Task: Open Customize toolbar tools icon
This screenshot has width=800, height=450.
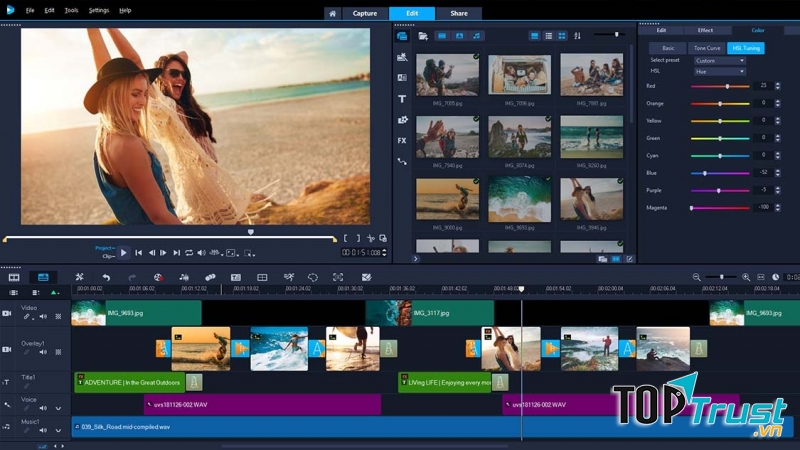Action: (79, 277)
